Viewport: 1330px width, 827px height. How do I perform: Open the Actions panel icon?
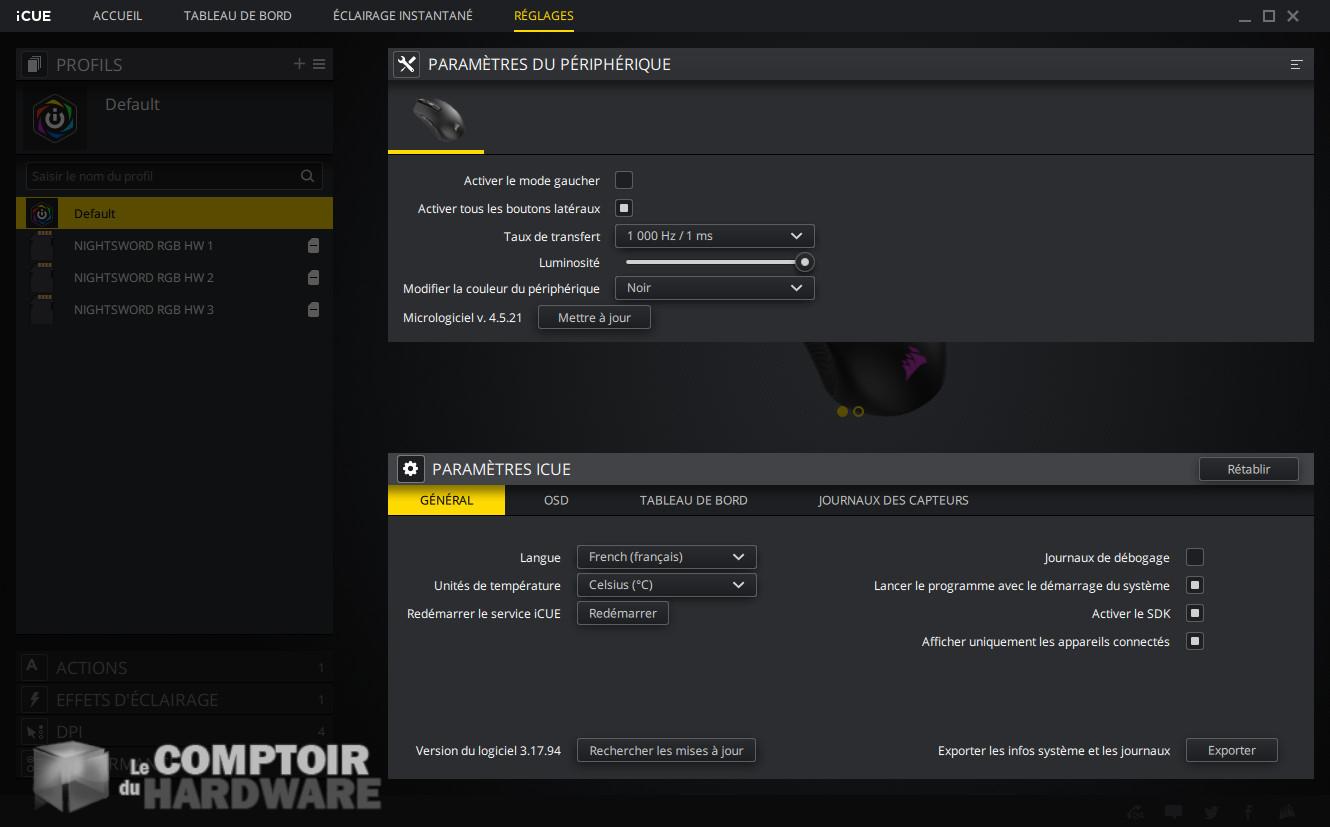(33, 667)
